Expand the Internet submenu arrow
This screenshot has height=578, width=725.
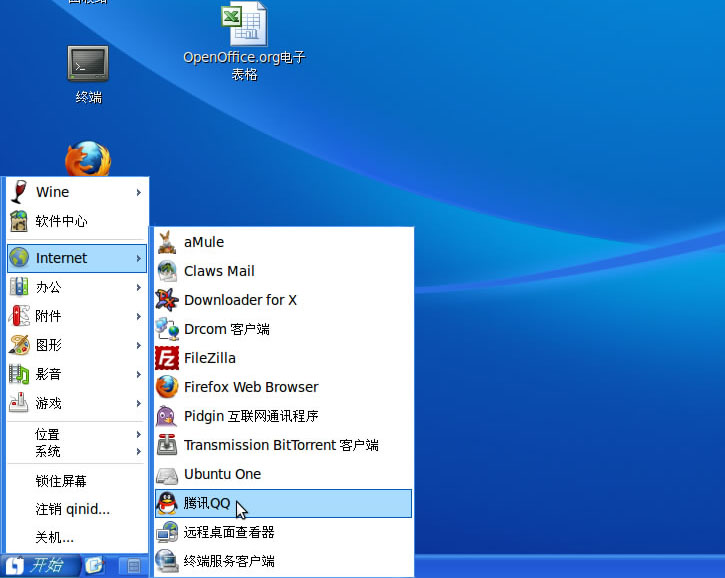coord(139,258)
